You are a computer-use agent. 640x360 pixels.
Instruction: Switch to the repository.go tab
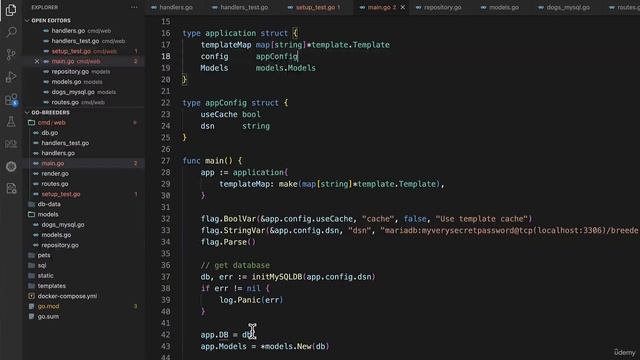coord(439,7)
